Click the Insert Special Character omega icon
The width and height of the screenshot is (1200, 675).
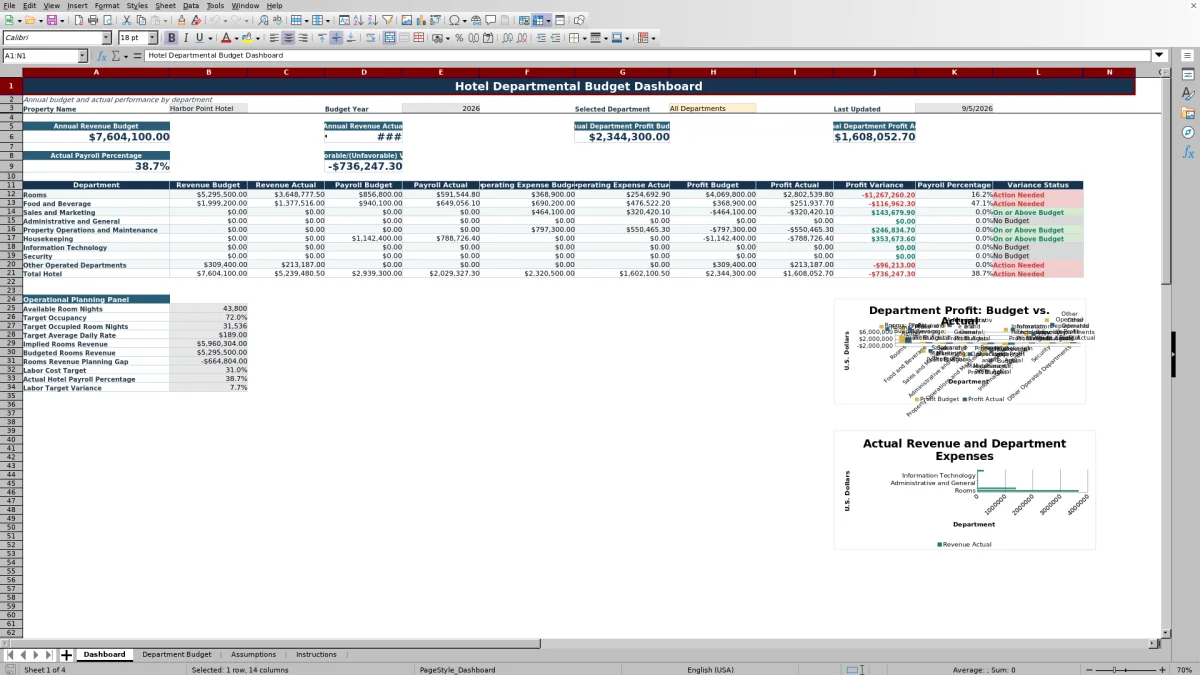point(454,20)
